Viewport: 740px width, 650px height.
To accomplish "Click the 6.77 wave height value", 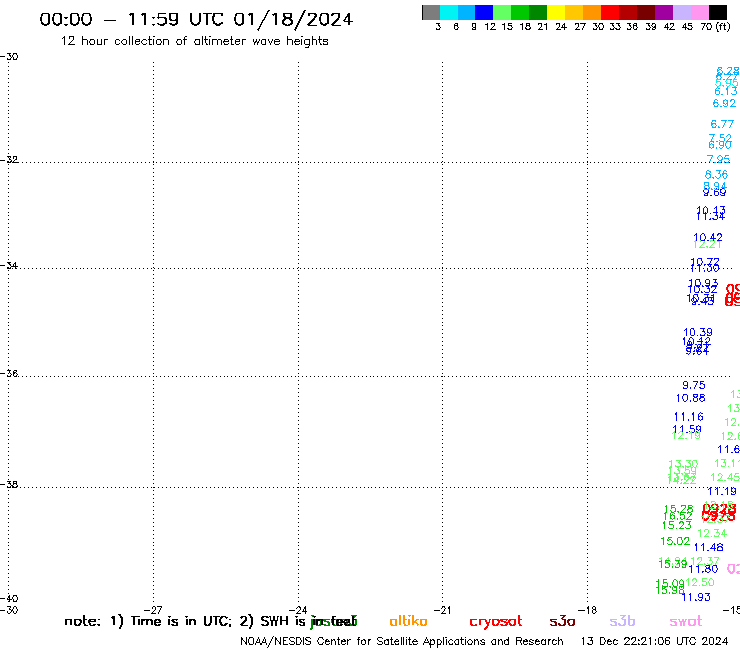I will [x=722, y=124].
